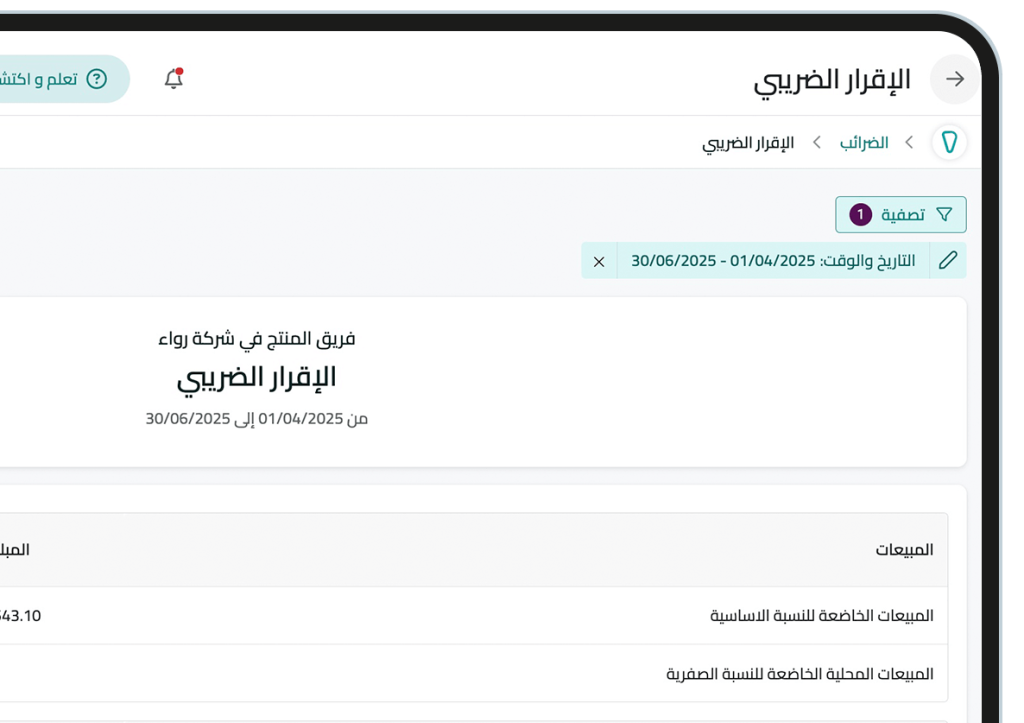This screenshot has width=1024, height=723.
Task: Click the red notification dot on the bell
Action: click(x=178, y=70)
